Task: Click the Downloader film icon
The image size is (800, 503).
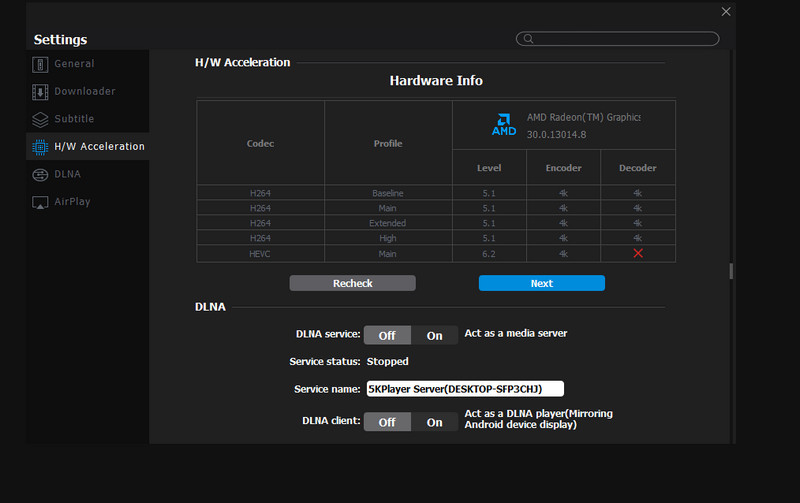Action: (x=40, y=92)
